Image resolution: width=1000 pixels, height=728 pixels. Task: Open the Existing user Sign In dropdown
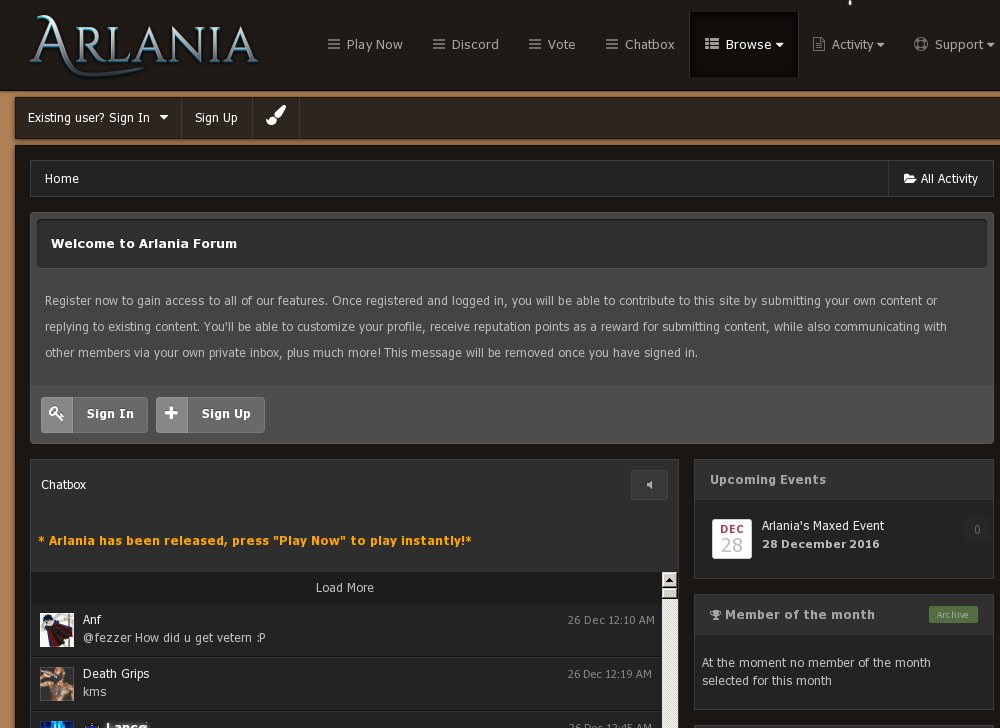point(98,118)
